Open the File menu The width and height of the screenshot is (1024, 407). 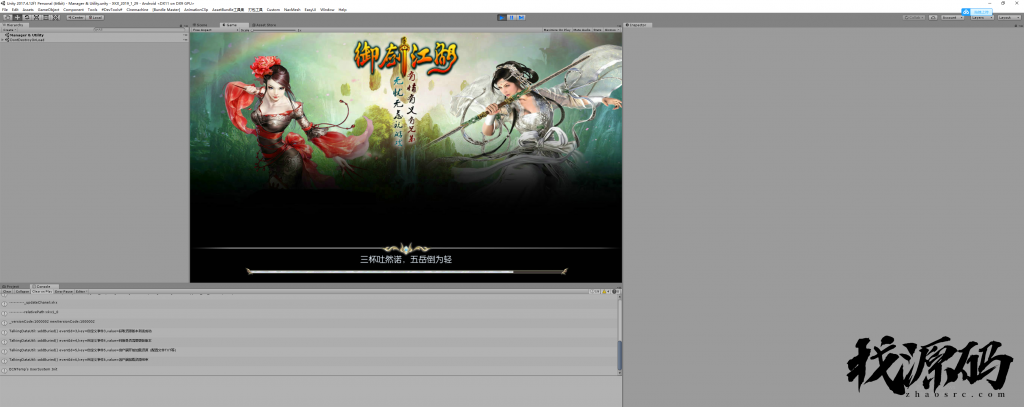[x=5, y=10]
